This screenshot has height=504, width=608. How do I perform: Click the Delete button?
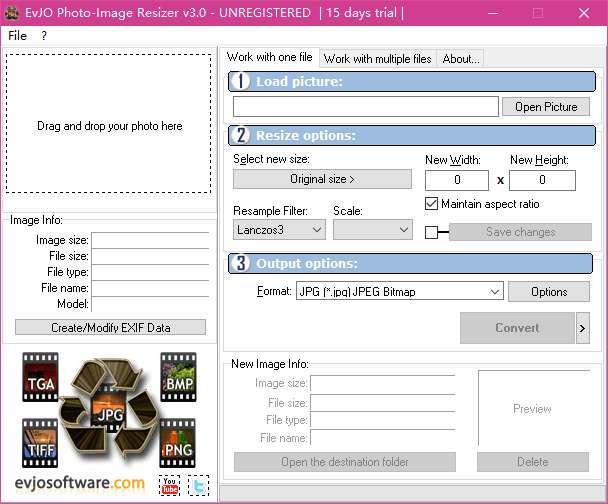pyautogui.click(x=533, y=462)
